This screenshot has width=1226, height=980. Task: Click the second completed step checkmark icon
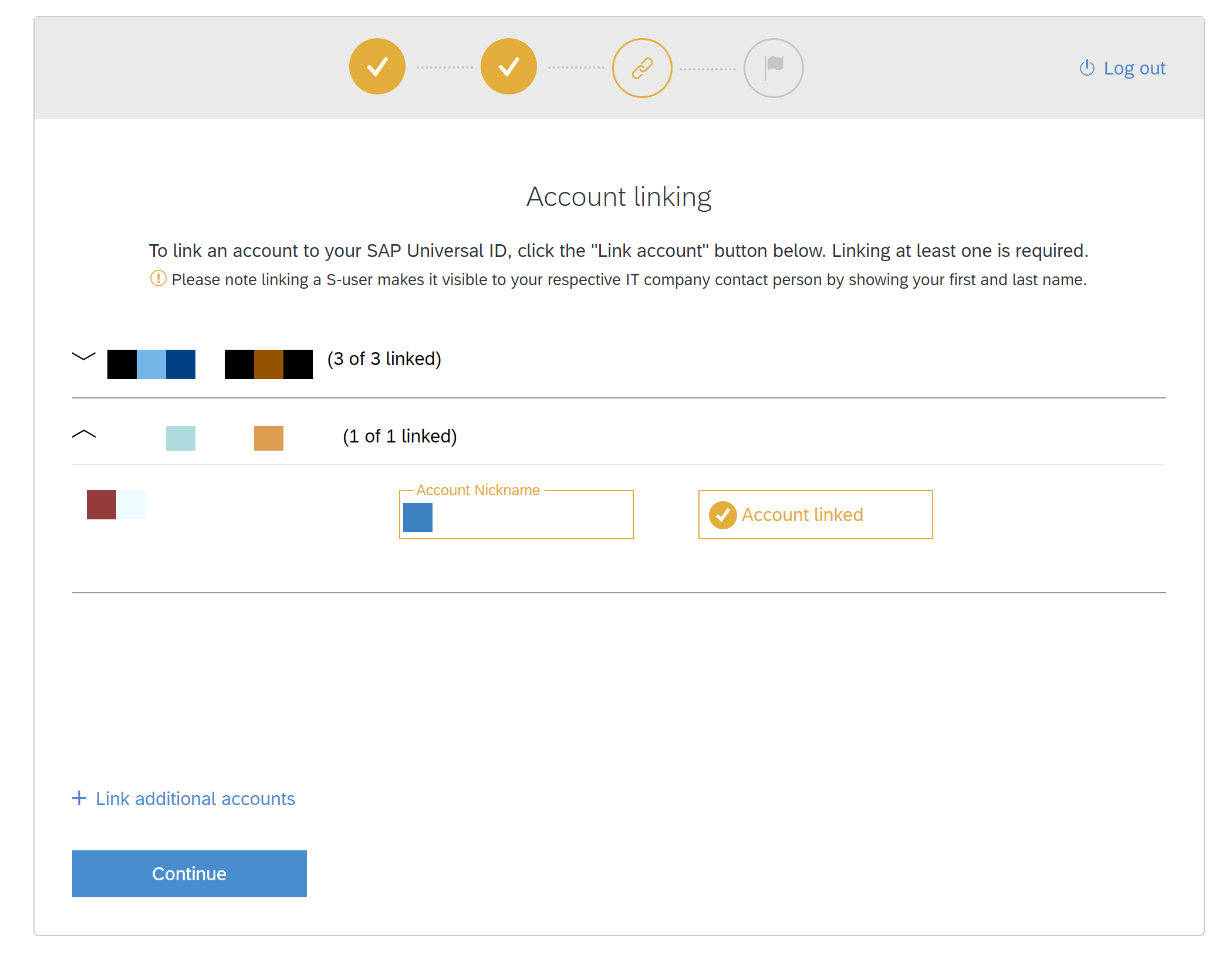(509, 67)
